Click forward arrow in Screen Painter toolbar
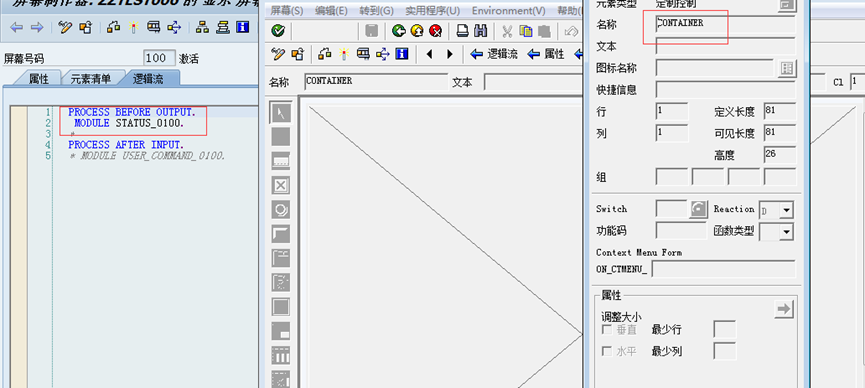 pos(37,28)
